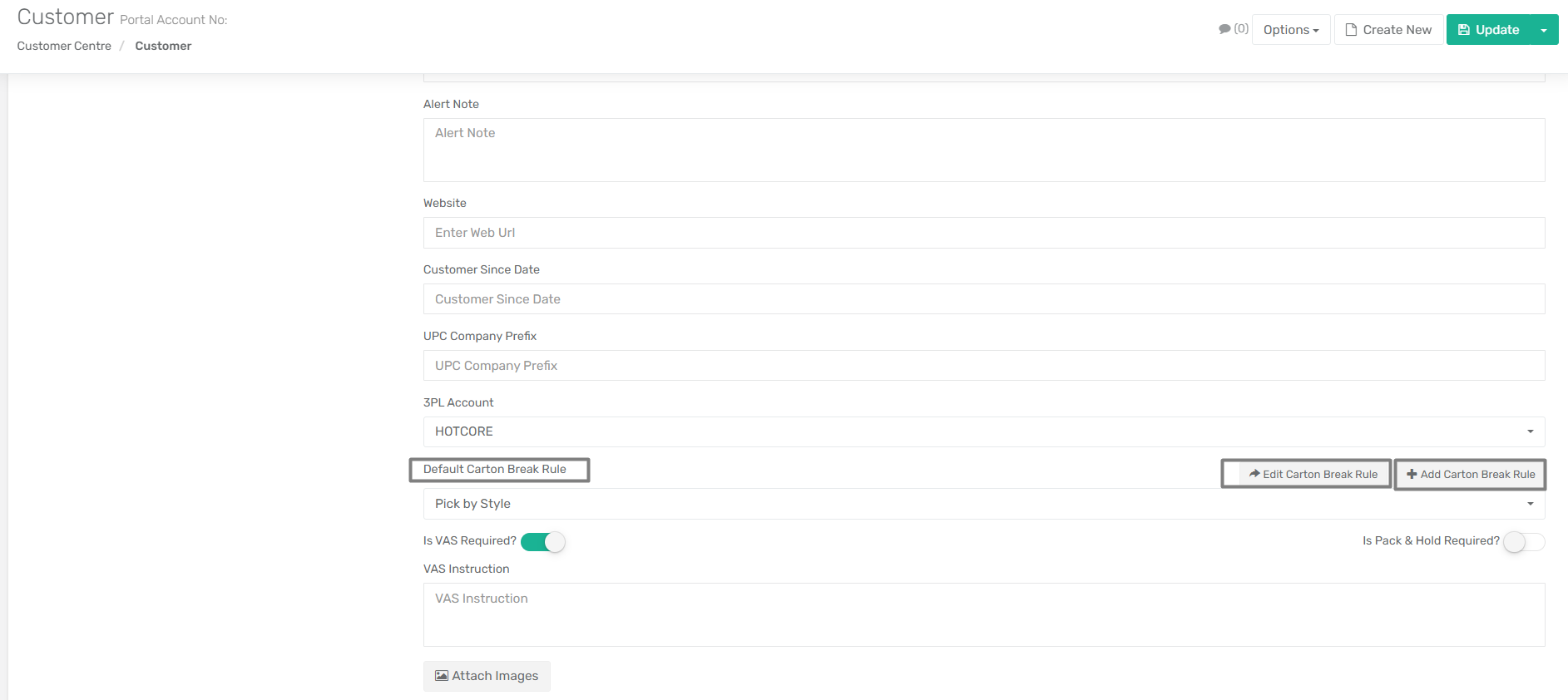
Task: Click the comments bubble icon showing (0)
Action: (x=1233, y=29)
